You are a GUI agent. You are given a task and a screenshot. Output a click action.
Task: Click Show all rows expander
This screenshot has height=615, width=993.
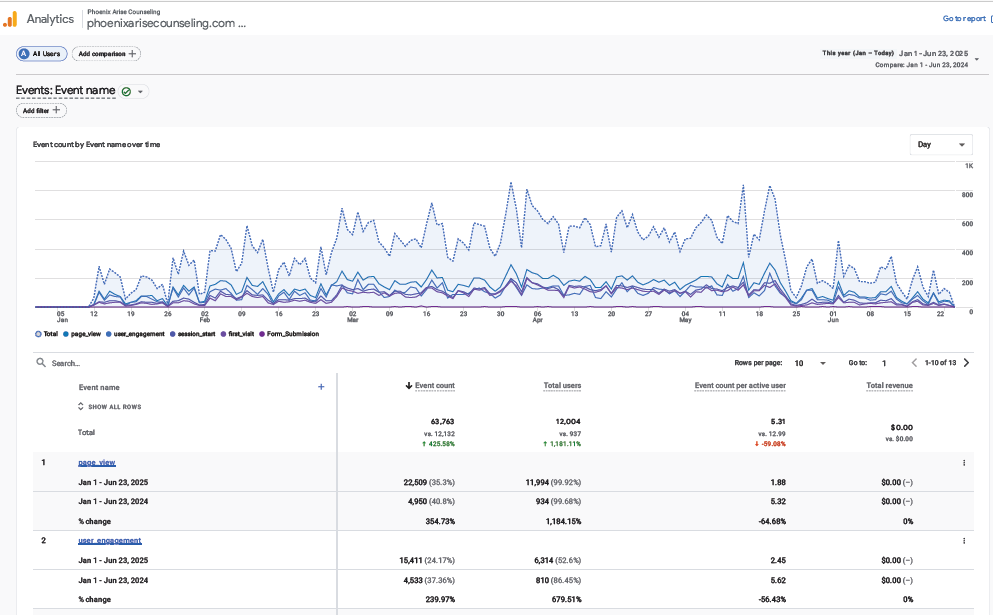click(110, 407)
